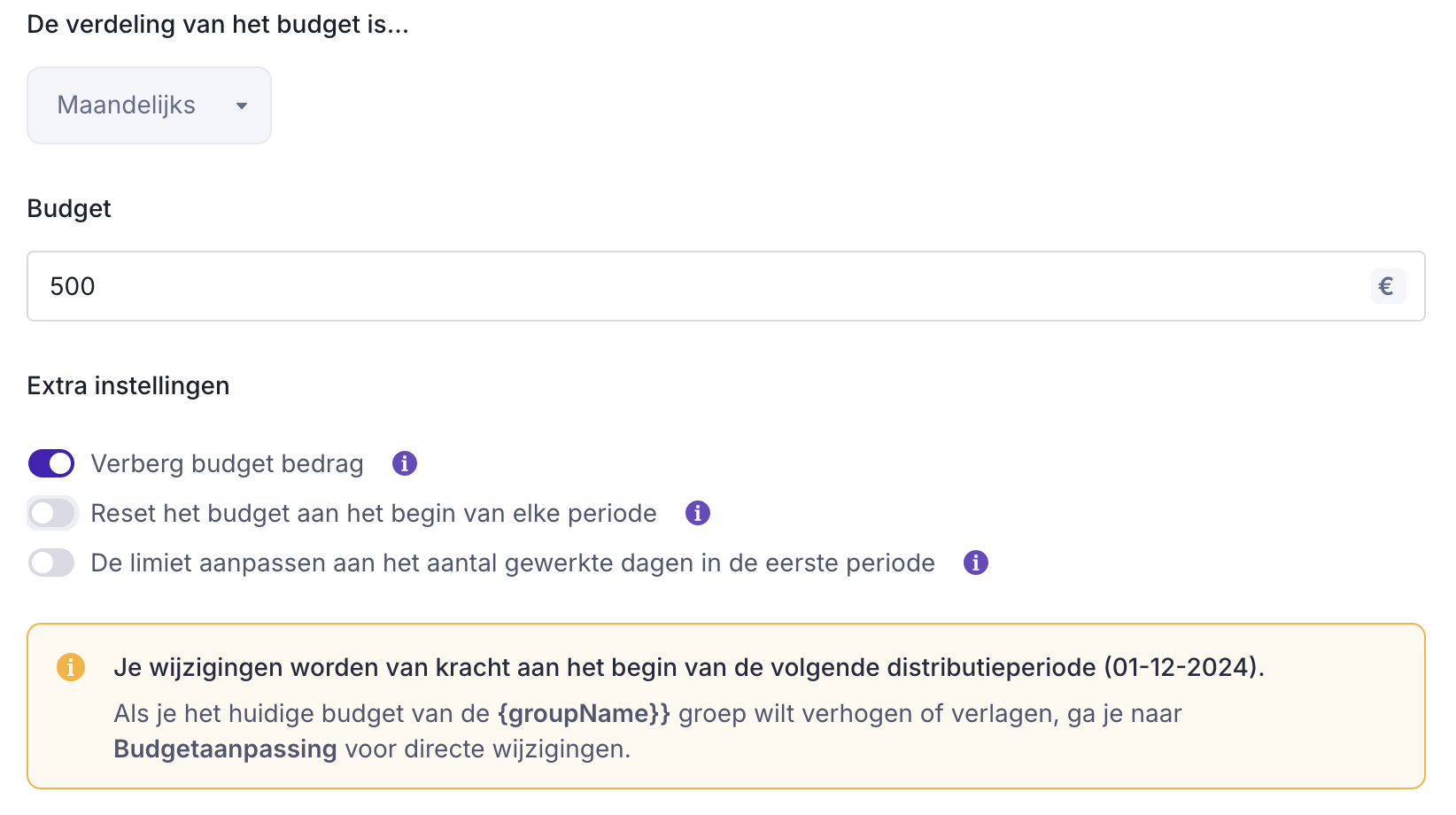Click the caret arrow beside Maandelijks

[x=241, y=106]
